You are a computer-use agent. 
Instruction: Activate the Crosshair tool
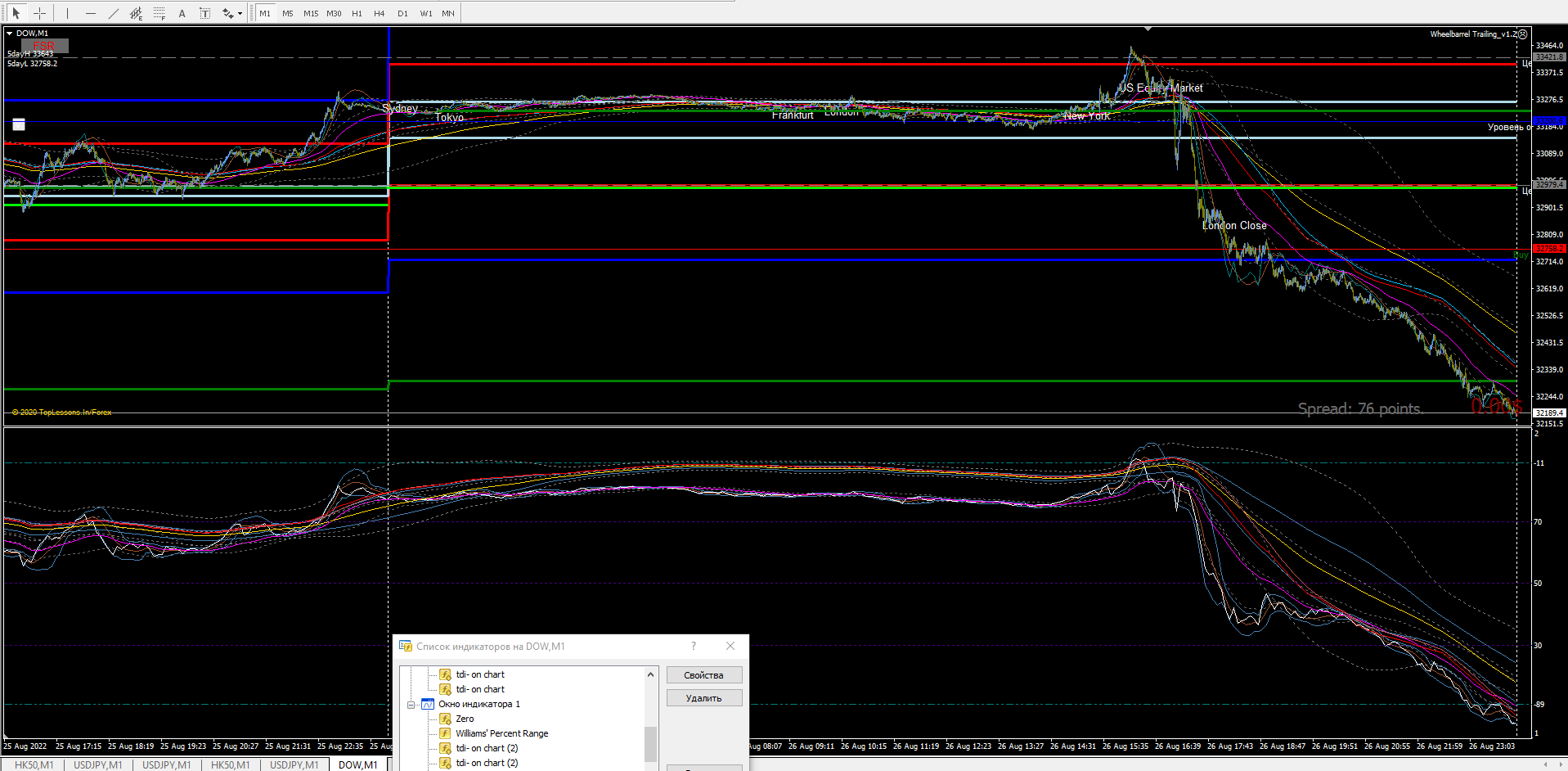[x=39, y=13]
